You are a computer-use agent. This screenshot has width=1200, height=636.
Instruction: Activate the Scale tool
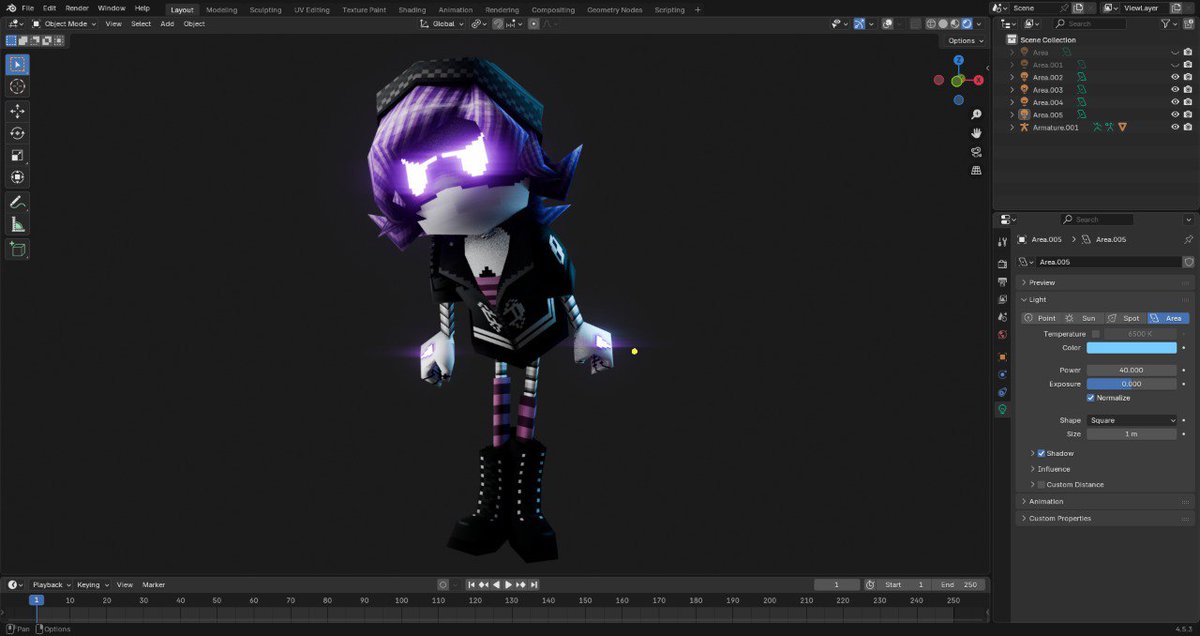coord(18,155)
